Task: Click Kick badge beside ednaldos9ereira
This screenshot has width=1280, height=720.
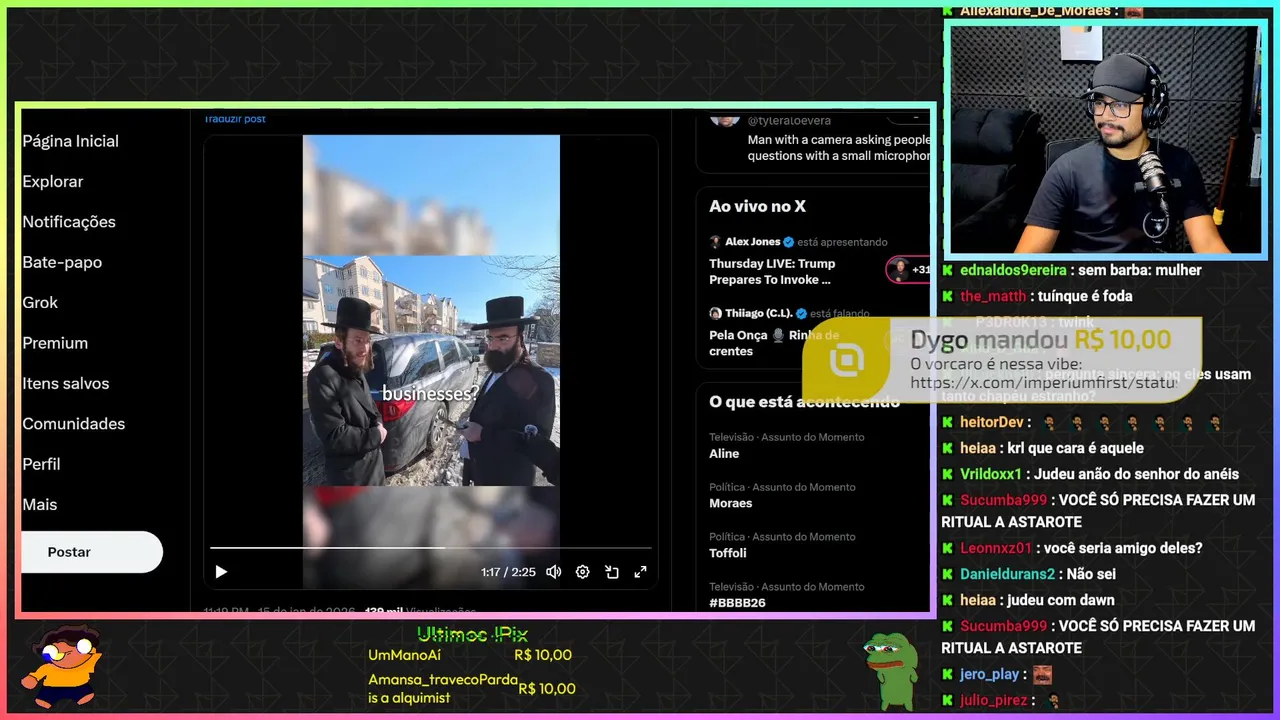Action: 948,270
